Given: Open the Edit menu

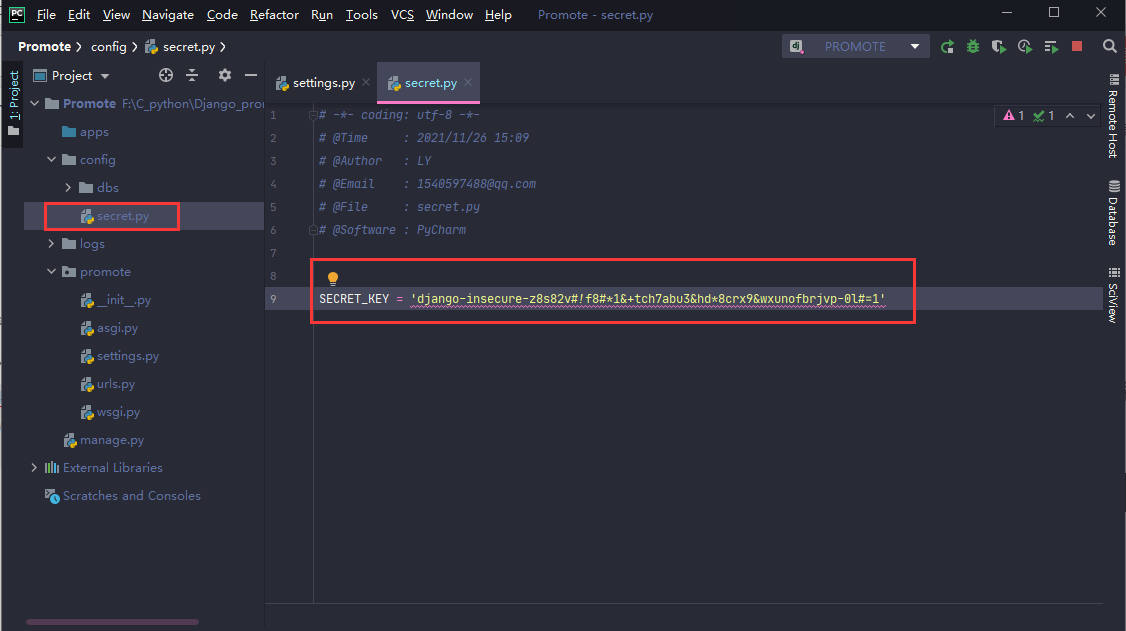Looking at the screenshot, I should [x=79, y=14].
